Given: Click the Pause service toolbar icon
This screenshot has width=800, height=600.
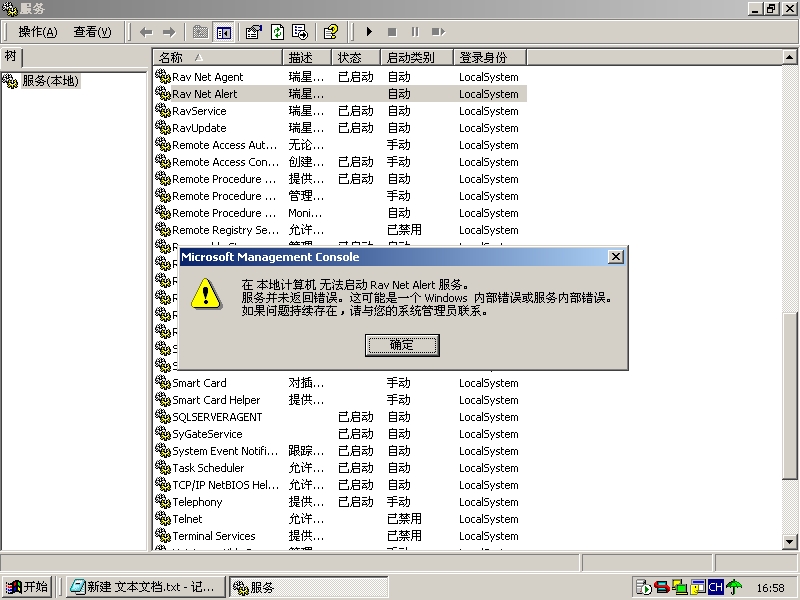Looking at the screenshot, I should coord(415,32).
